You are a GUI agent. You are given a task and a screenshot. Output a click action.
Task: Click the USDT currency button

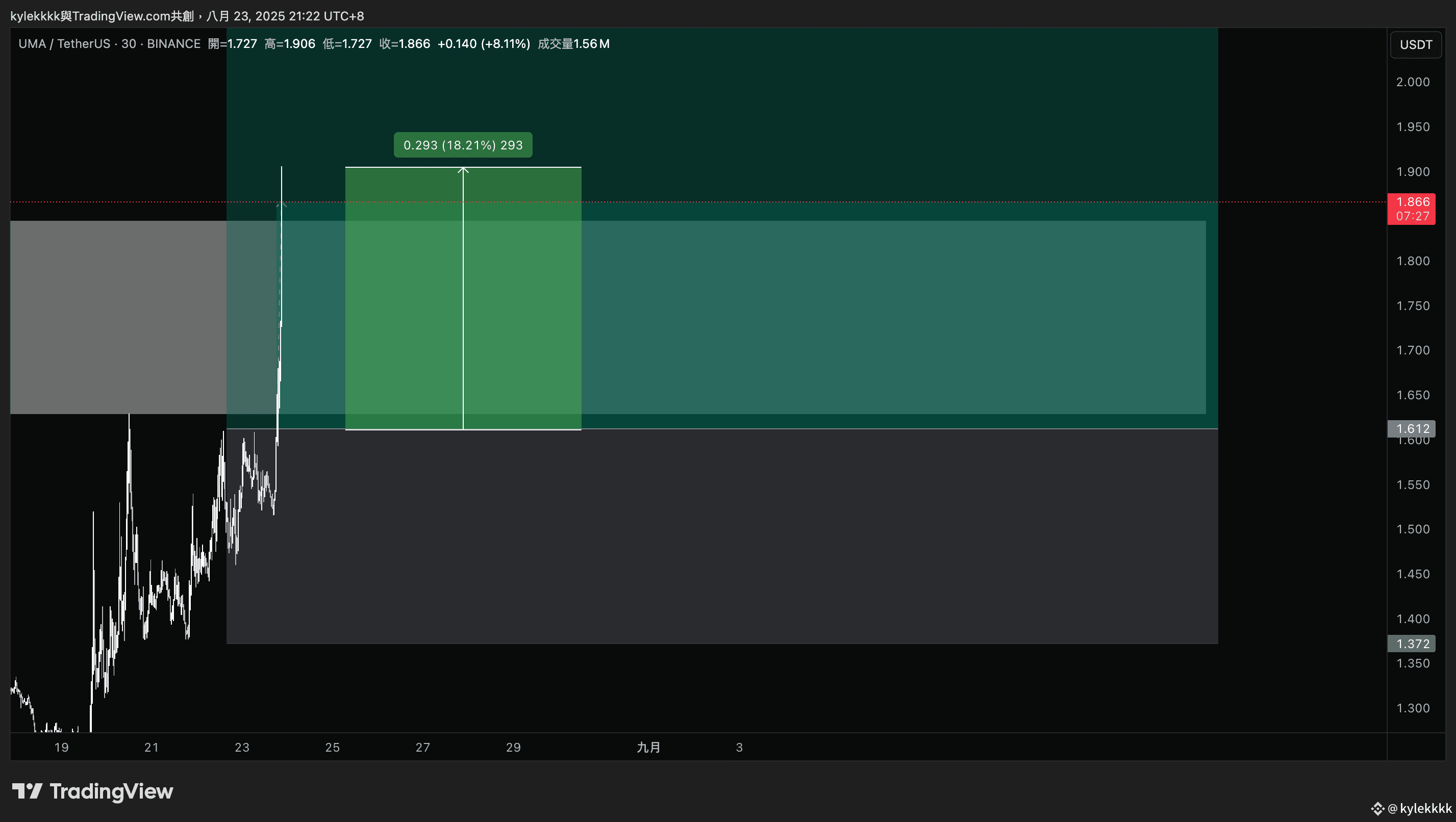[1415, 45]
